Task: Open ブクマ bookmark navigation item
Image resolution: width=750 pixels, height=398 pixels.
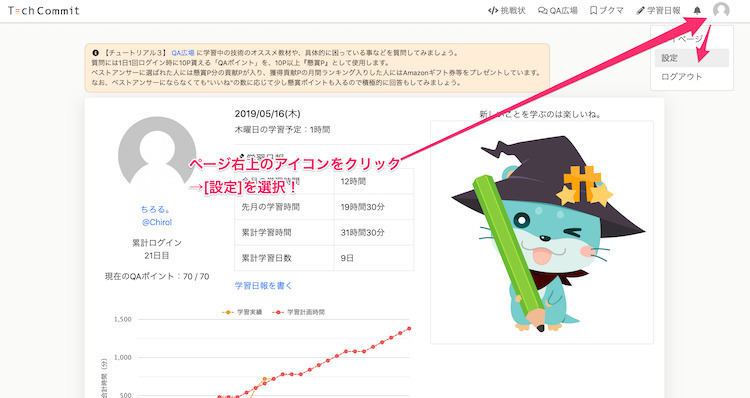Action: [x=607, y=11]
